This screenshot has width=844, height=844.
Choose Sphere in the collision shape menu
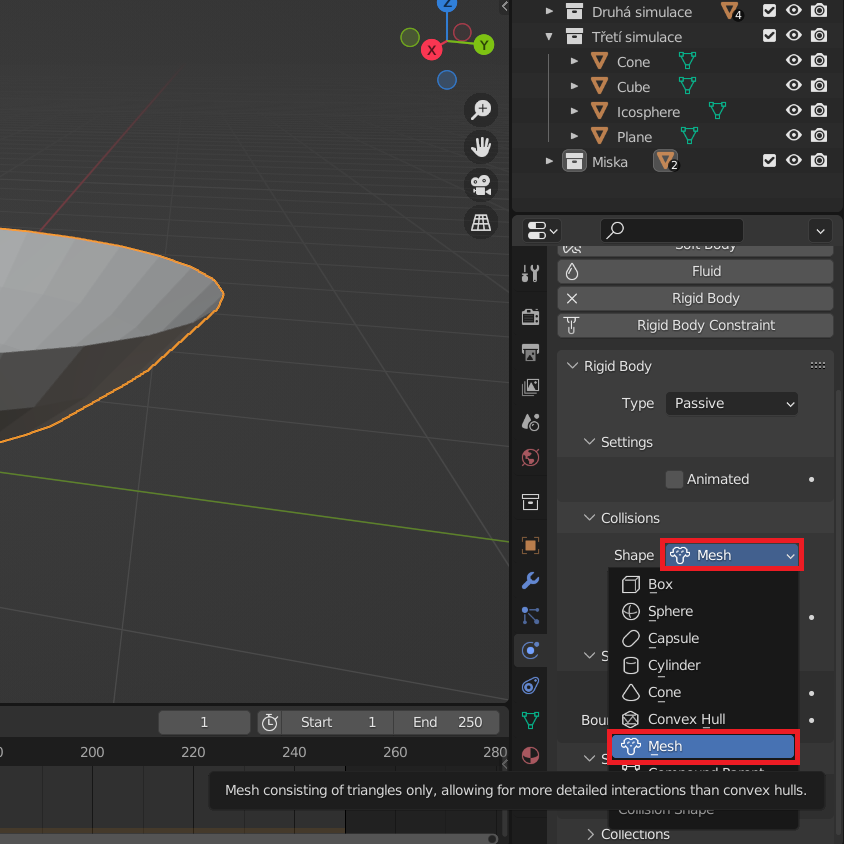click(670, 611)
